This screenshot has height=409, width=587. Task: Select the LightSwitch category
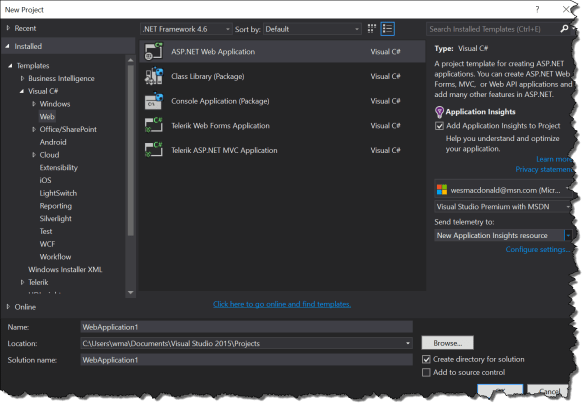point(58,193)
